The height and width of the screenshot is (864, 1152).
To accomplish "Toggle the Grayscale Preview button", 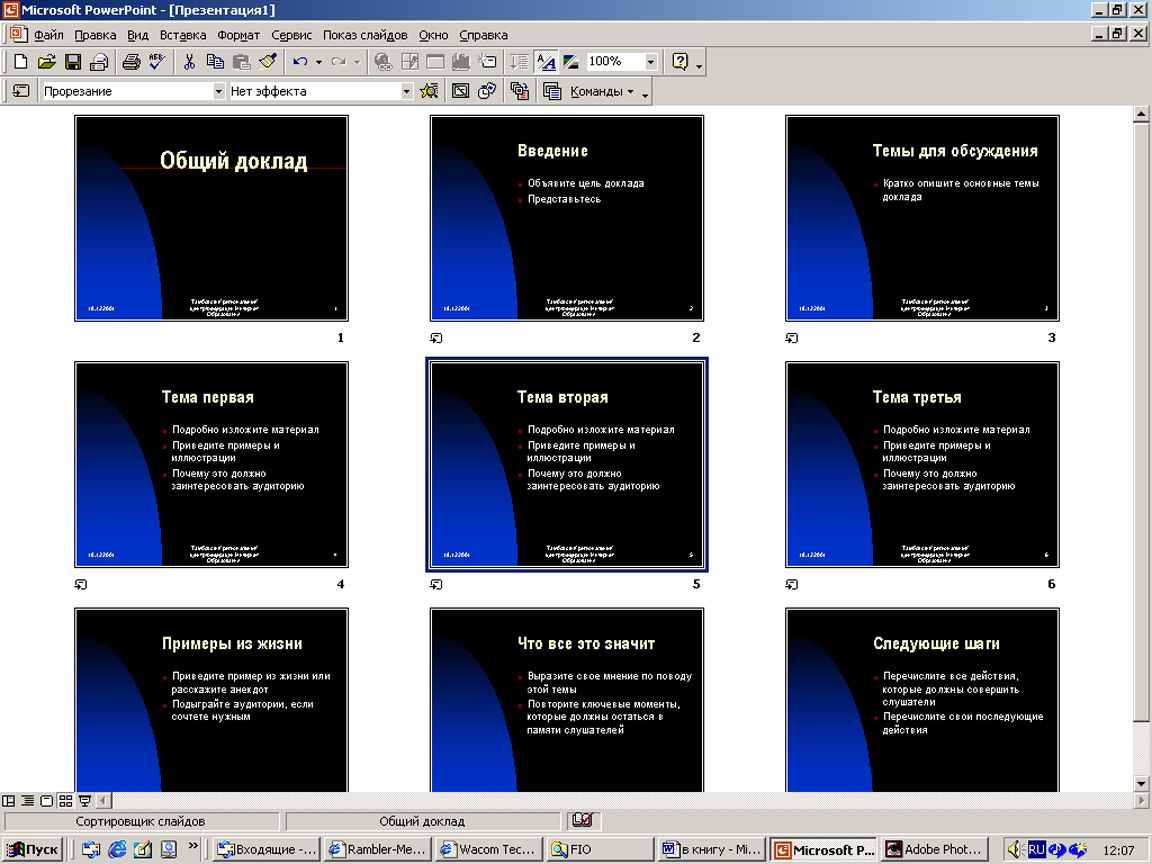I will 571,62.
